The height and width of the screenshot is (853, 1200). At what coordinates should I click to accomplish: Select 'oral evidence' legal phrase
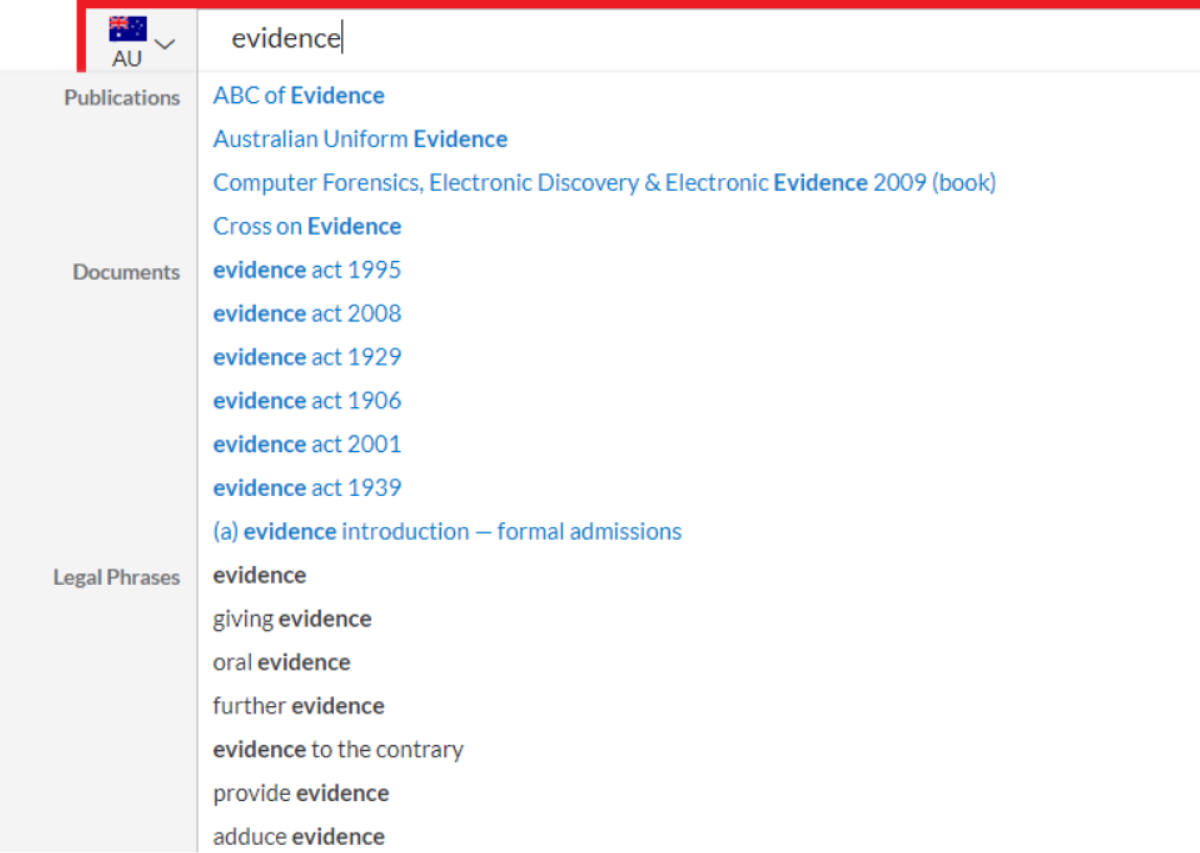coord(281,662)
